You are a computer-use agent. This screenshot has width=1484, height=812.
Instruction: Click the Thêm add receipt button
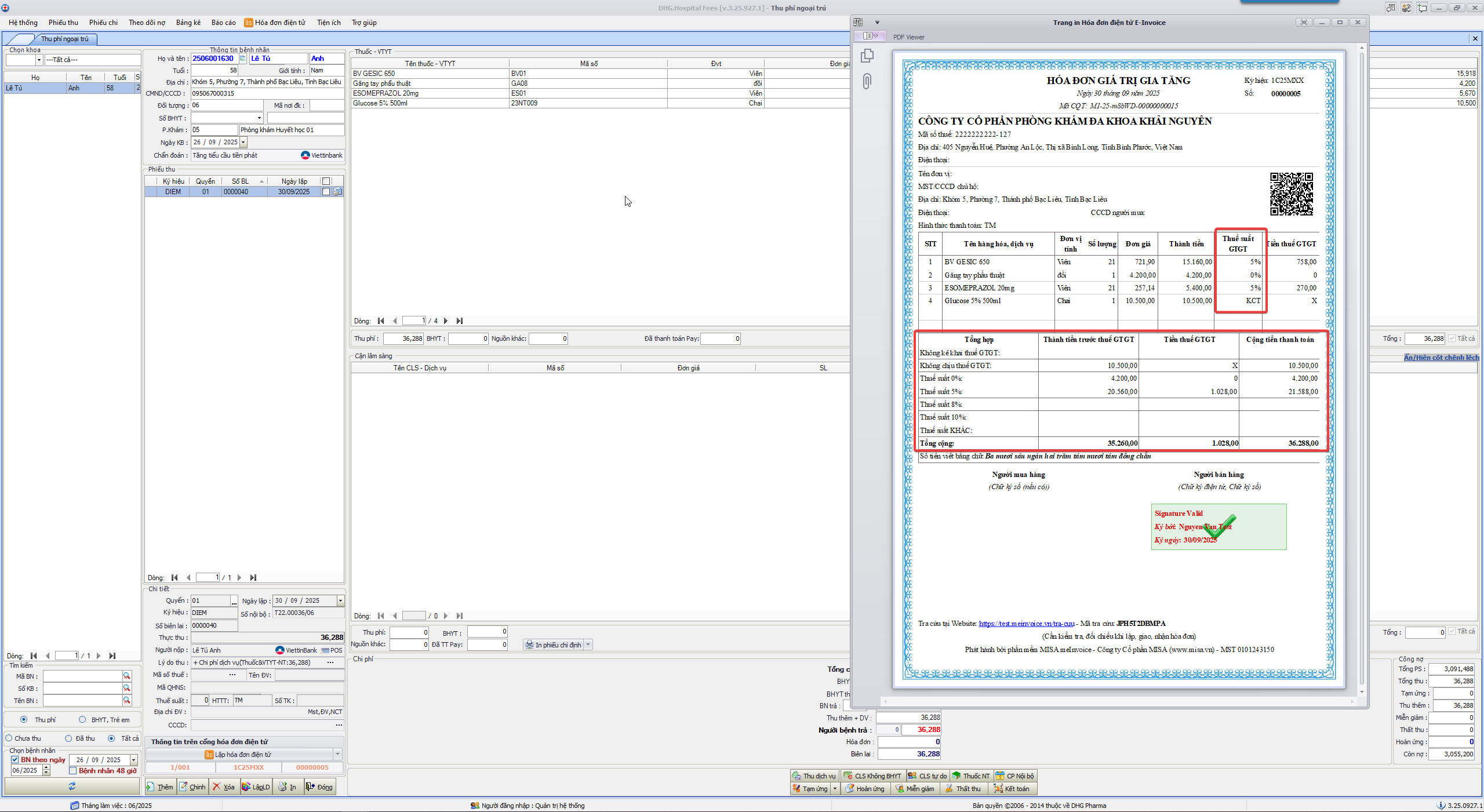159,786
